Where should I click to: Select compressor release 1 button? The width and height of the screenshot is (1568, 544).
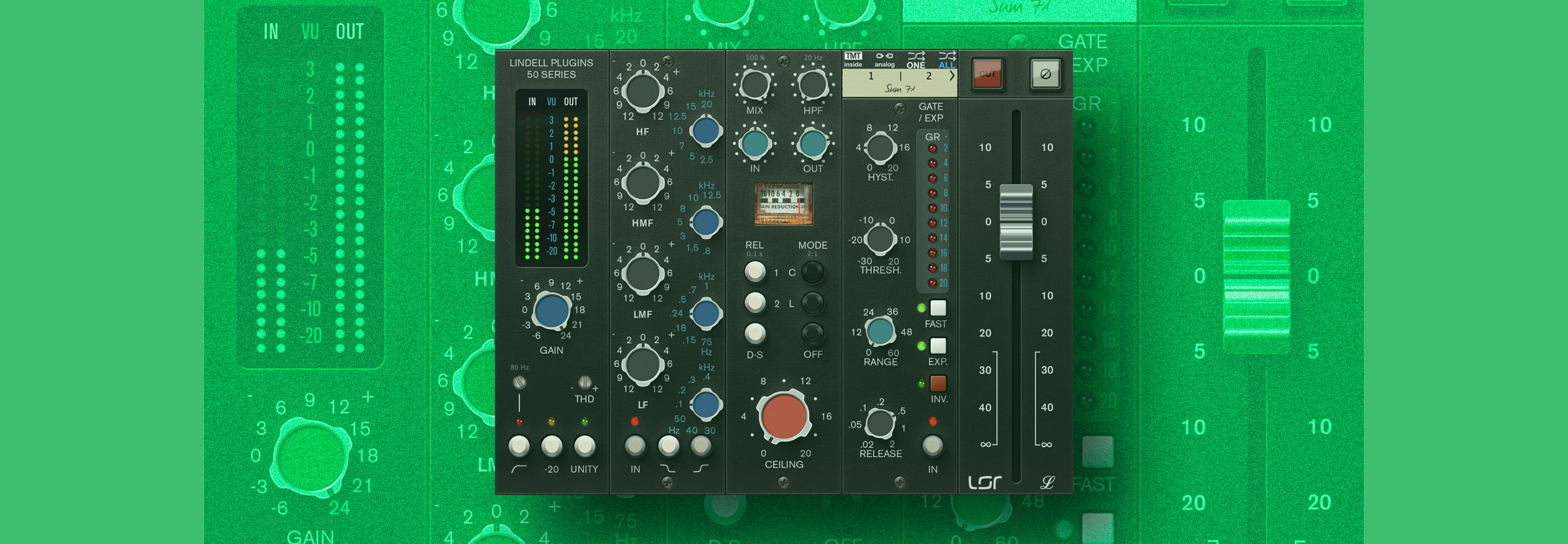(x=755, y=272)
